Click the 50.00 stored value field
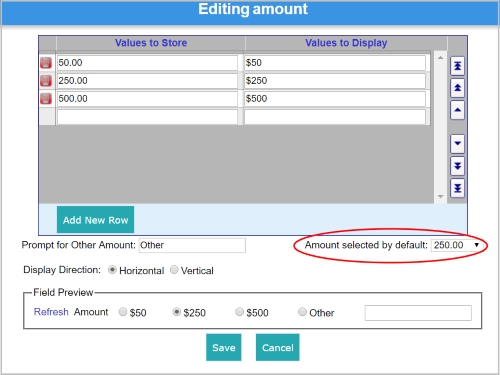 tap(147, 63)
